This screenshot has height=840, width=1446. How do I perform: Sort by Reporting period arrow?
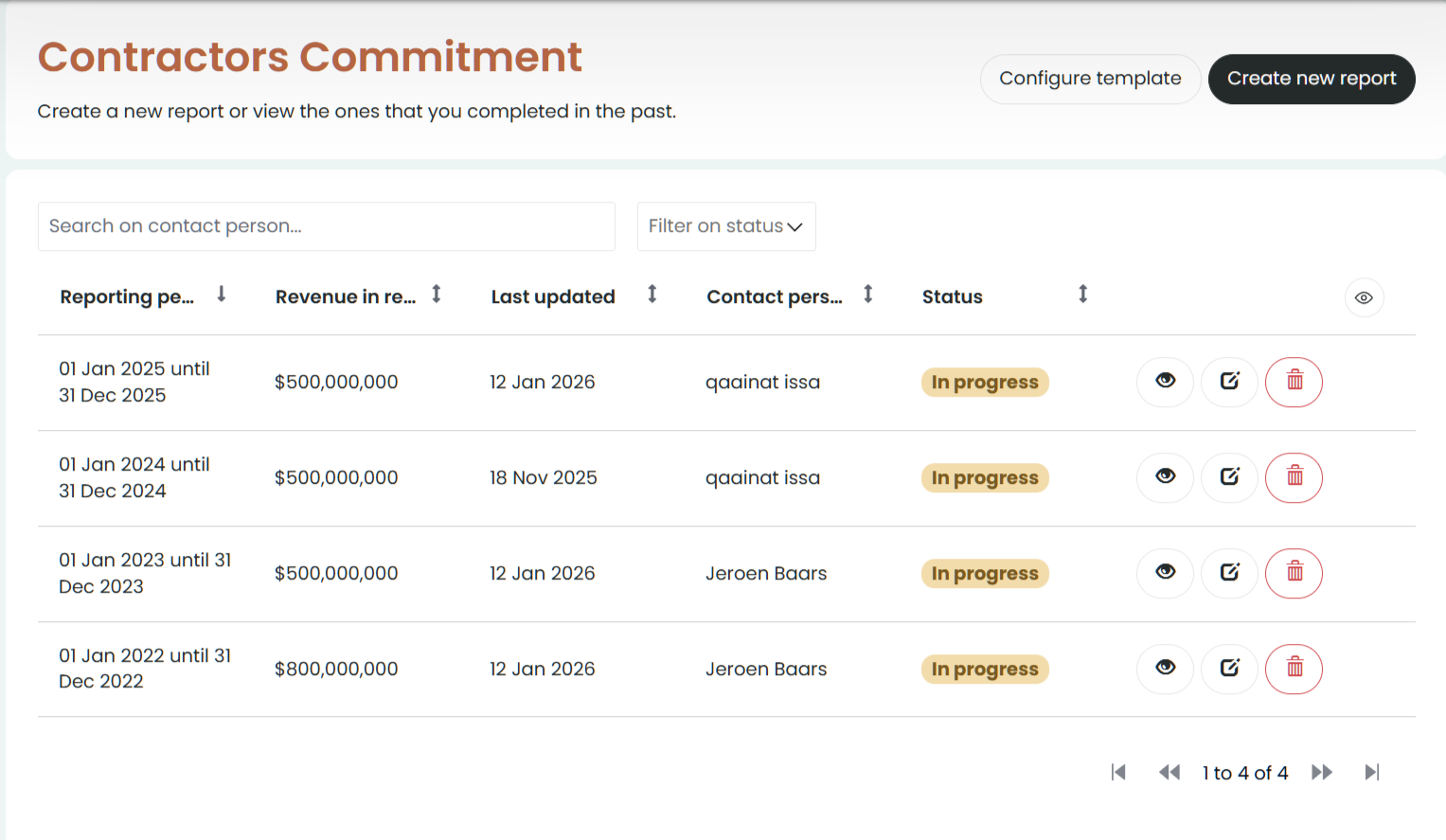click(x=222, y=295)
